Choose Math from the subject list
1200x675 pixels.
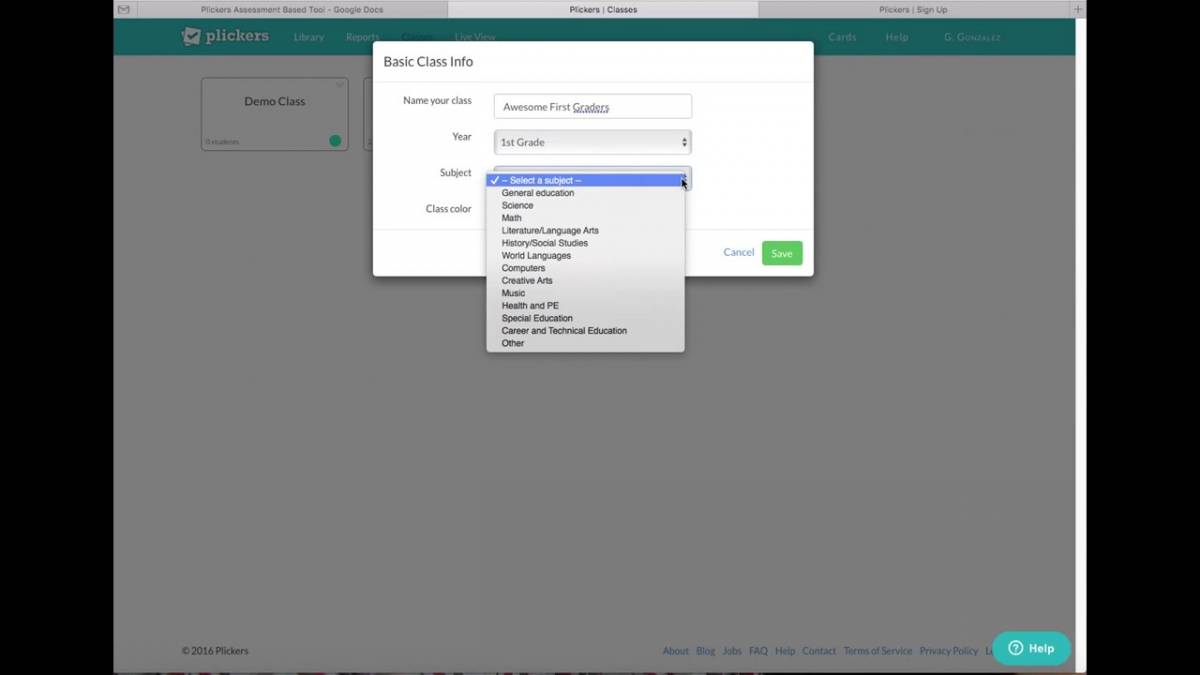[585, 218]
